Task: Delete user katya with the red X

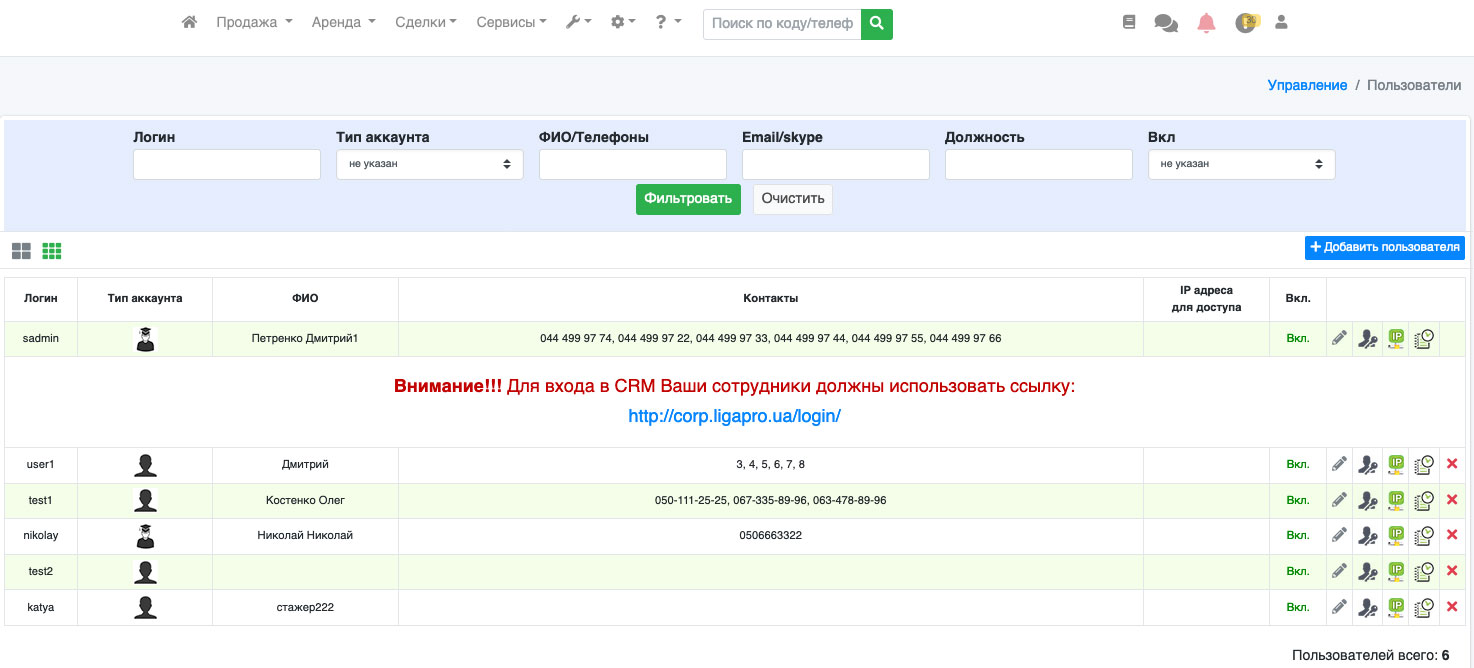Action: coord(1452,607)
